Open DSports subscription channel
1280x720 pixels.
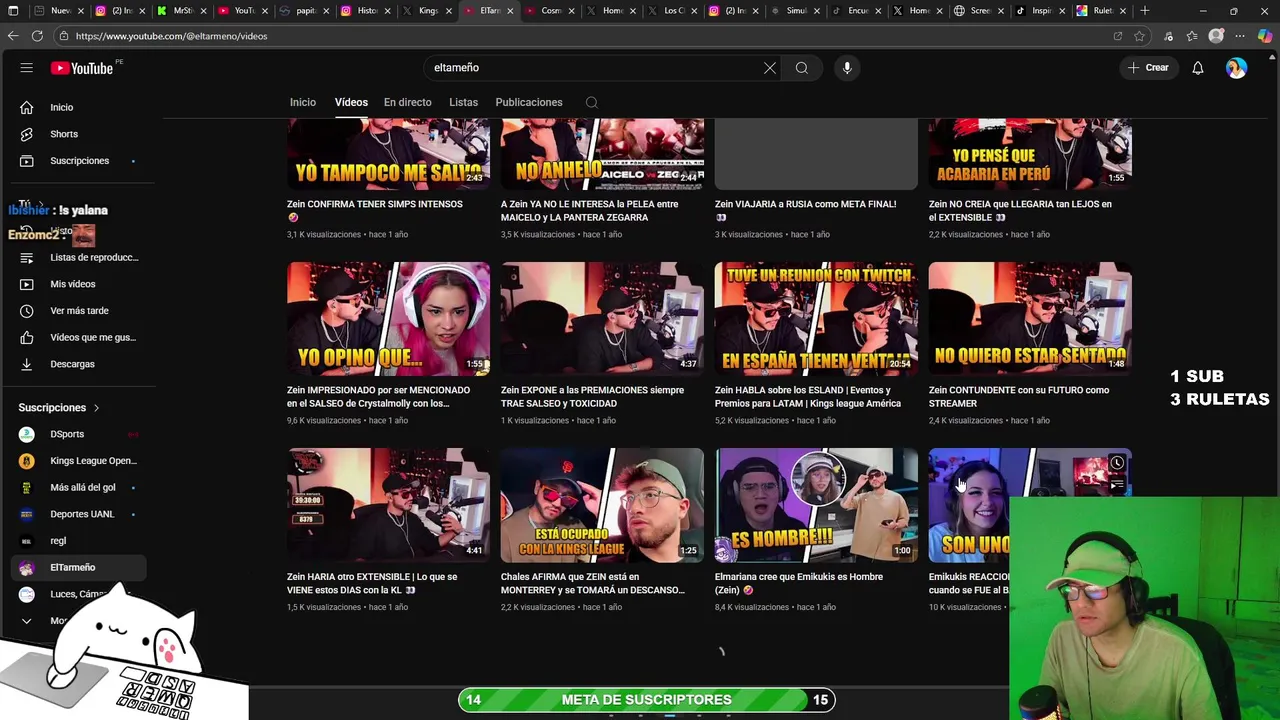(79, 434)
